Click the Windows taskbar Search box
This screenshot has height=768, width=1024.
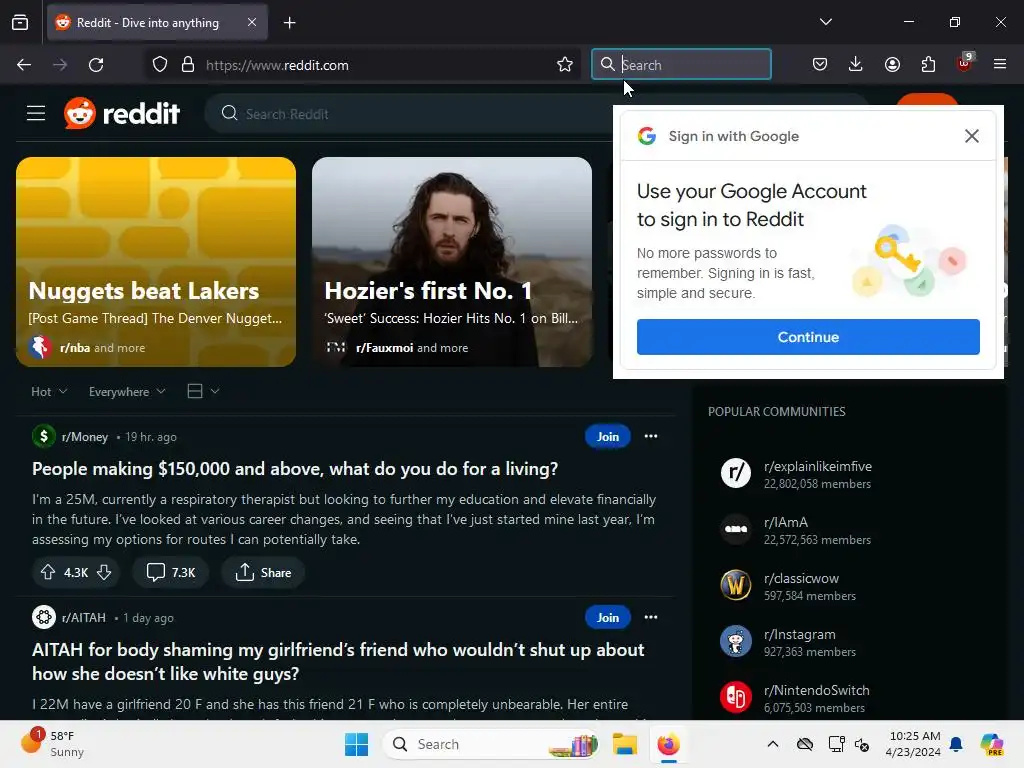[x=491, y=744]
